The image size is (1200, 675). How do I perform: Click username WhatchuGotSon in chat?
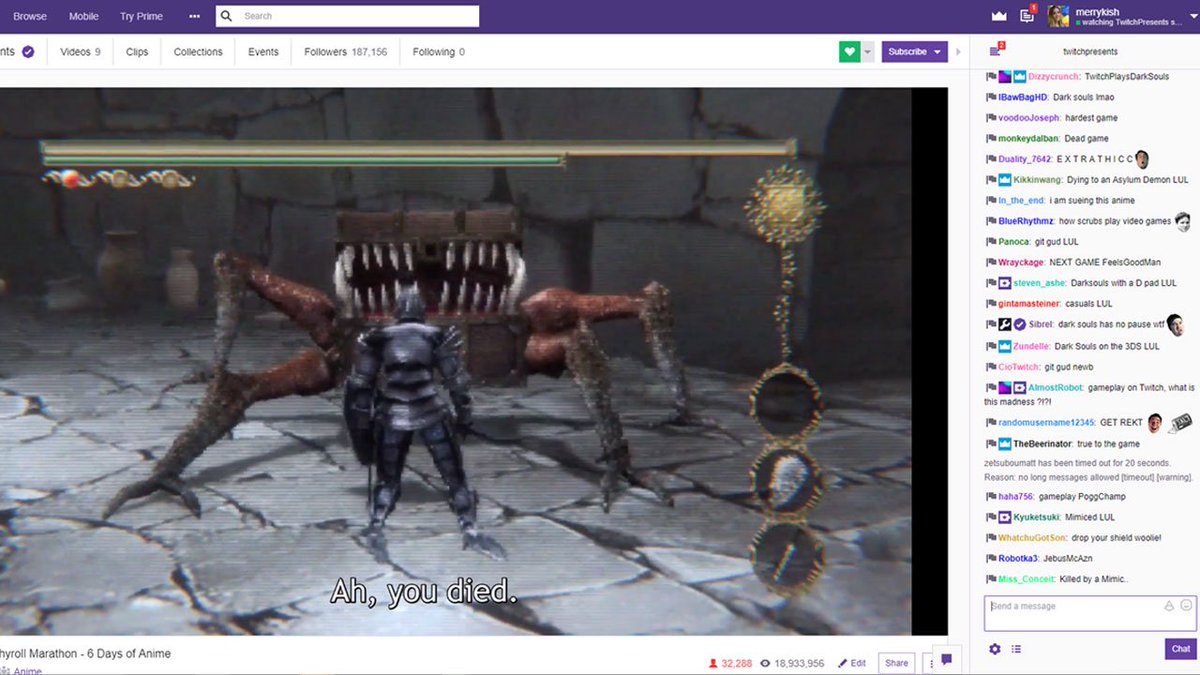[x=1033, y=538]
